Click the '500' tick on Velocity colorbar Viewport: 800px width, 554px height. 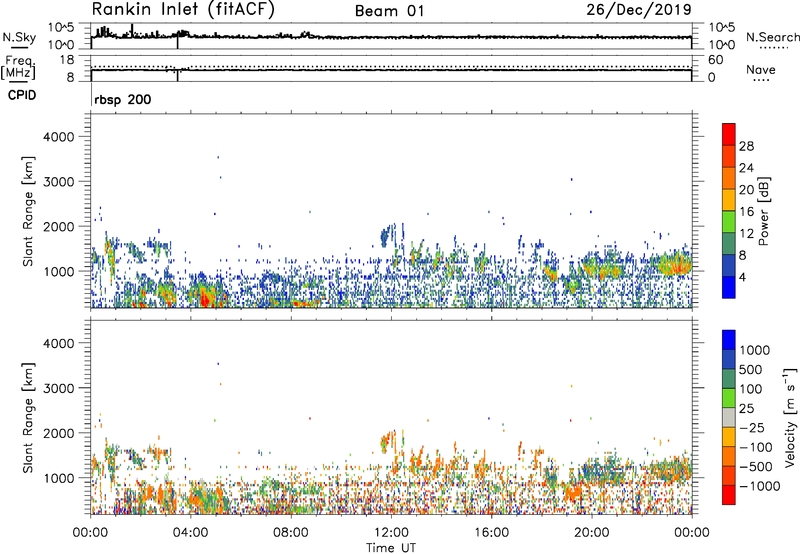(x=751, y=369)
